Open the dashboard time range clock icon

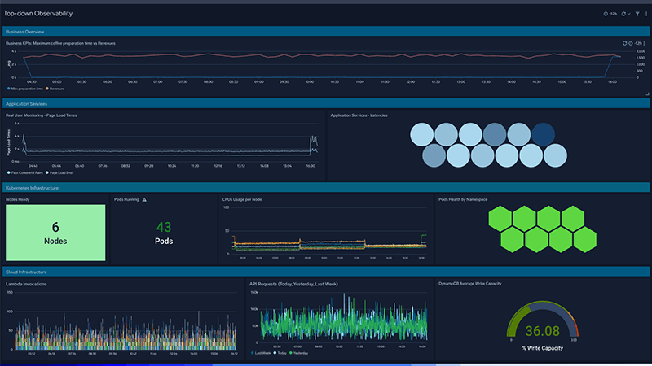point(605,14)
